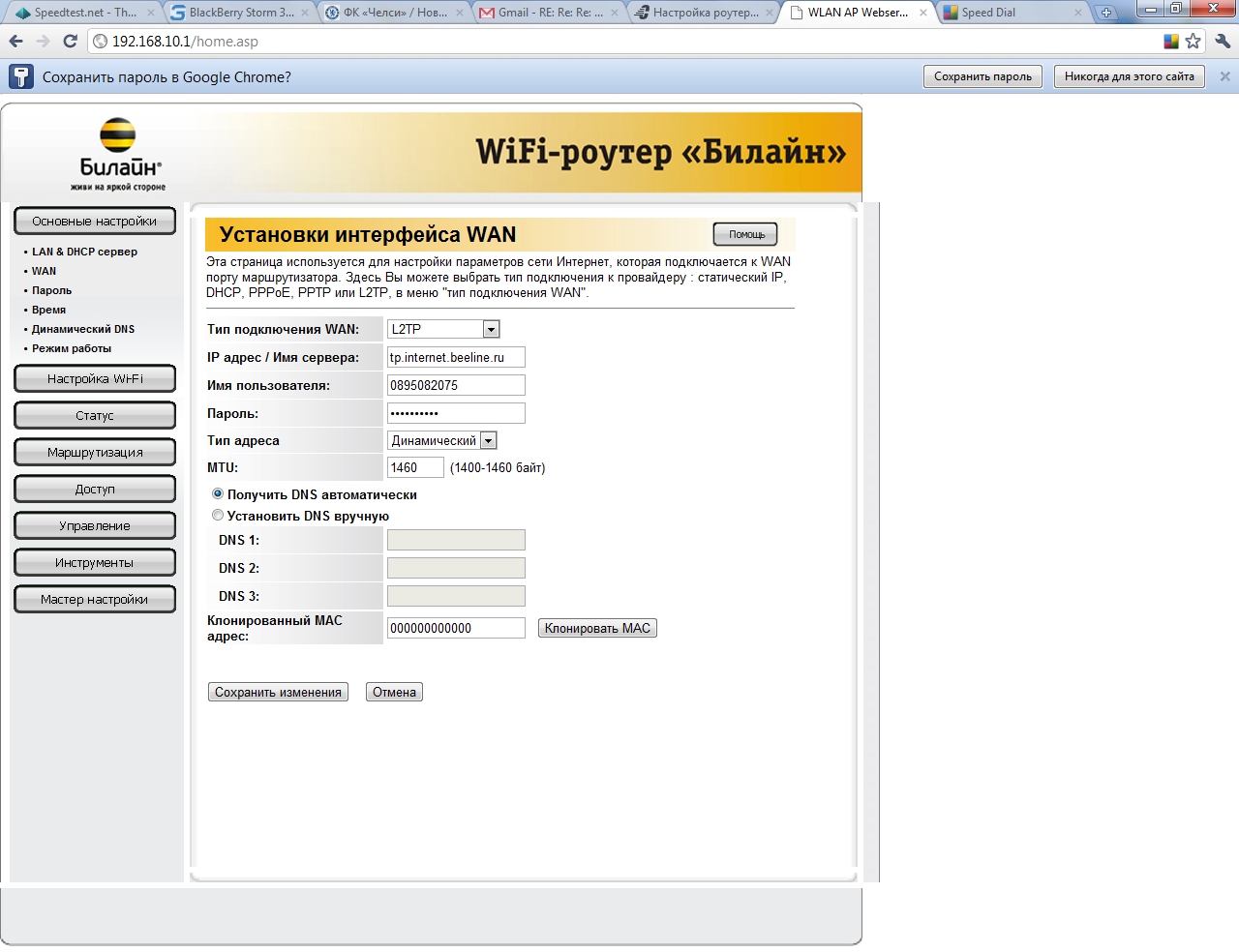Open the address type 'Динамический' dropdown
This screenshot has height=952, width=1239.
coord(442,440)
